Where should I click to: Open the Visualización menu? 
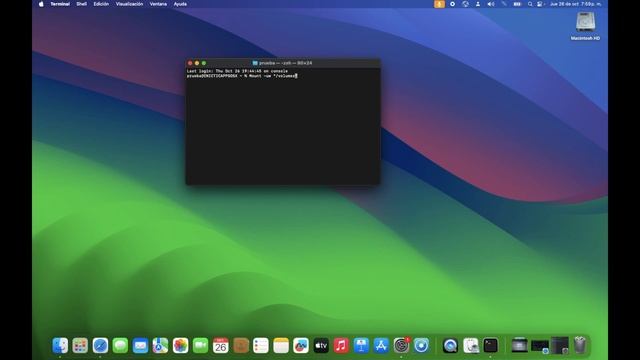coord(129,4)
